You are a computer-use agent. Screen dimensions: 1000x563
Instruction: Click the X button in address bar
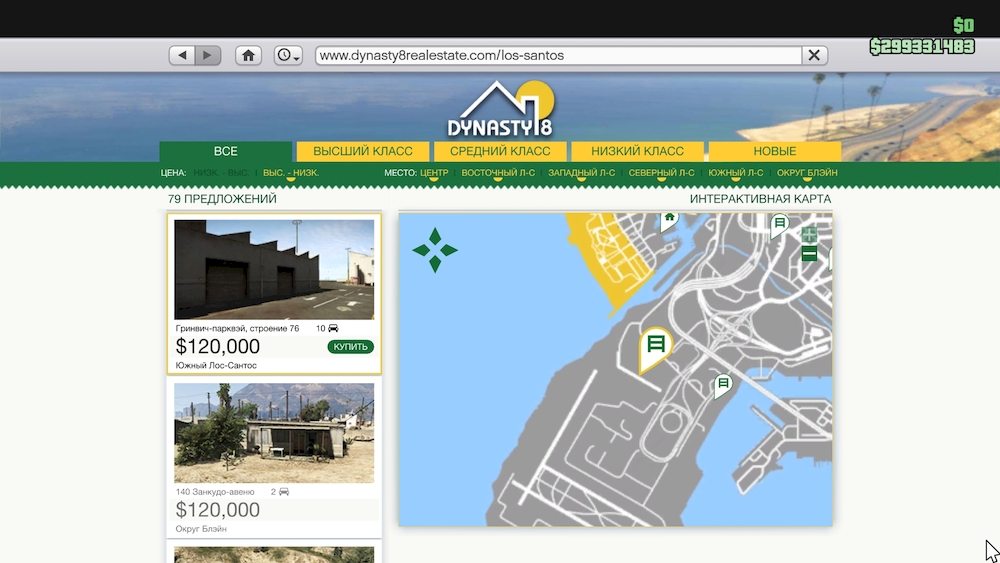point(814,56)
